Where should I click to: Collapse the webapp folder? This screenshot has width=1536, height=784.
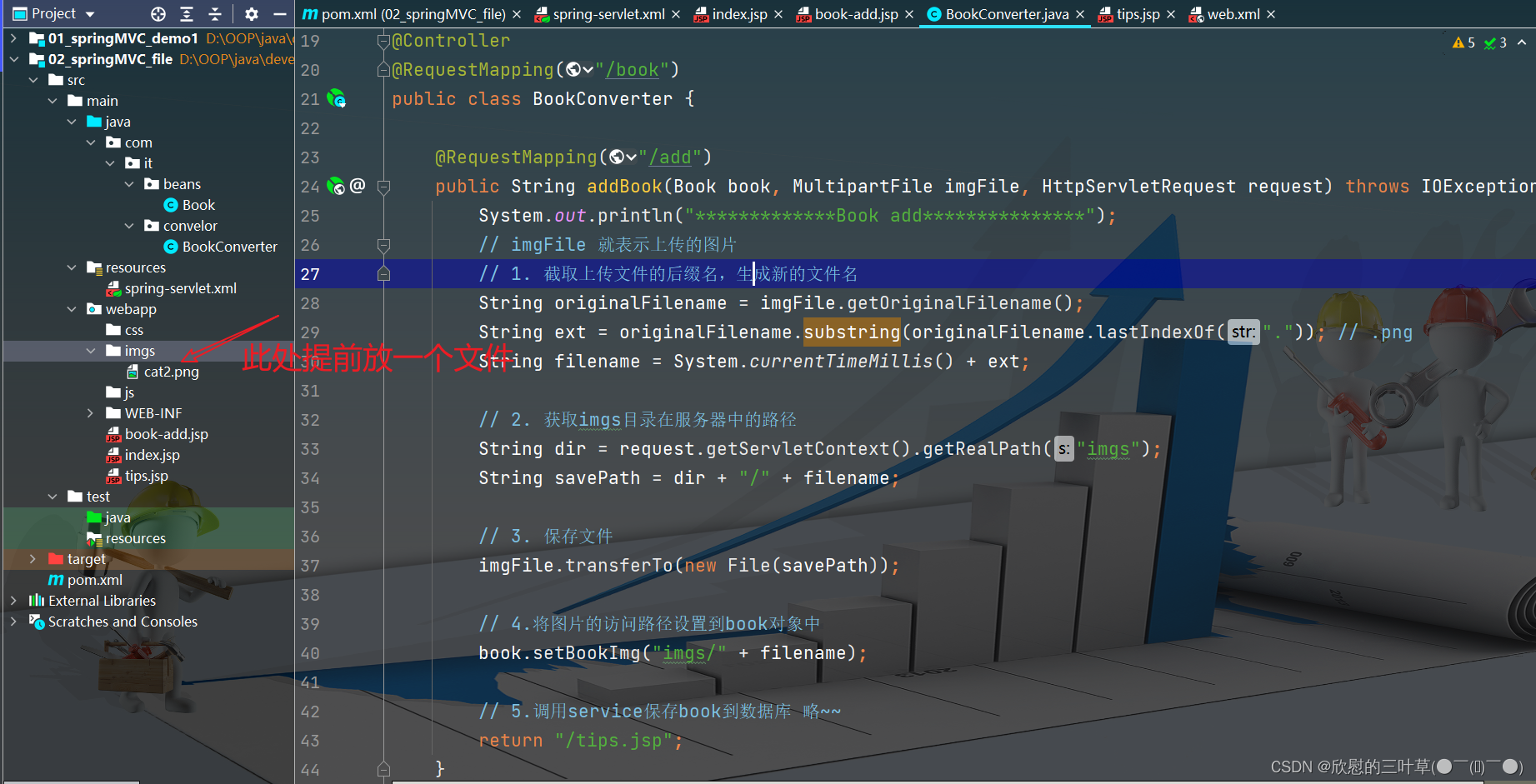[x=72, y=309]
